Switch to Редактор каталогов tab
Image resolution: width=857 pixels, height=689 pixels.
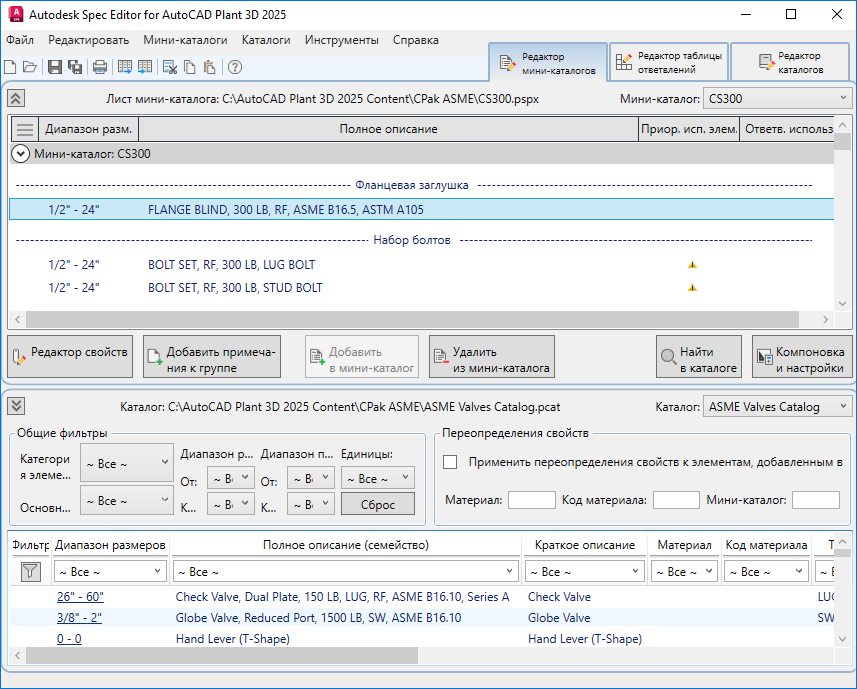pos(790,62)
